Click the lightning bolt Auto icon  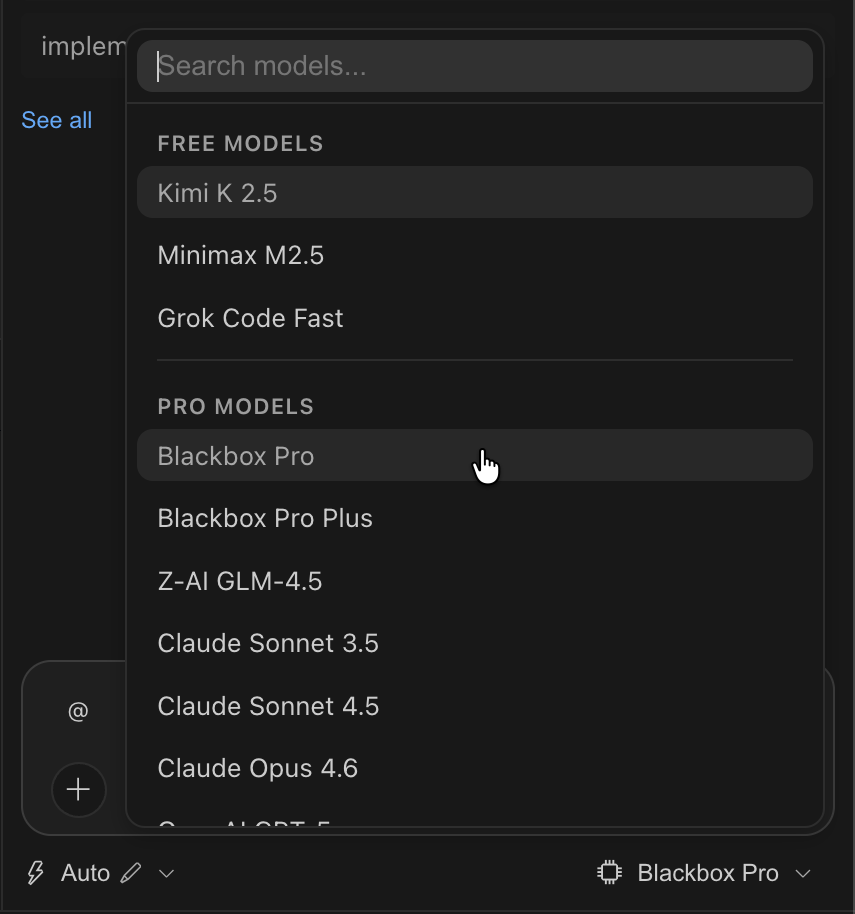tap(36, 873)
